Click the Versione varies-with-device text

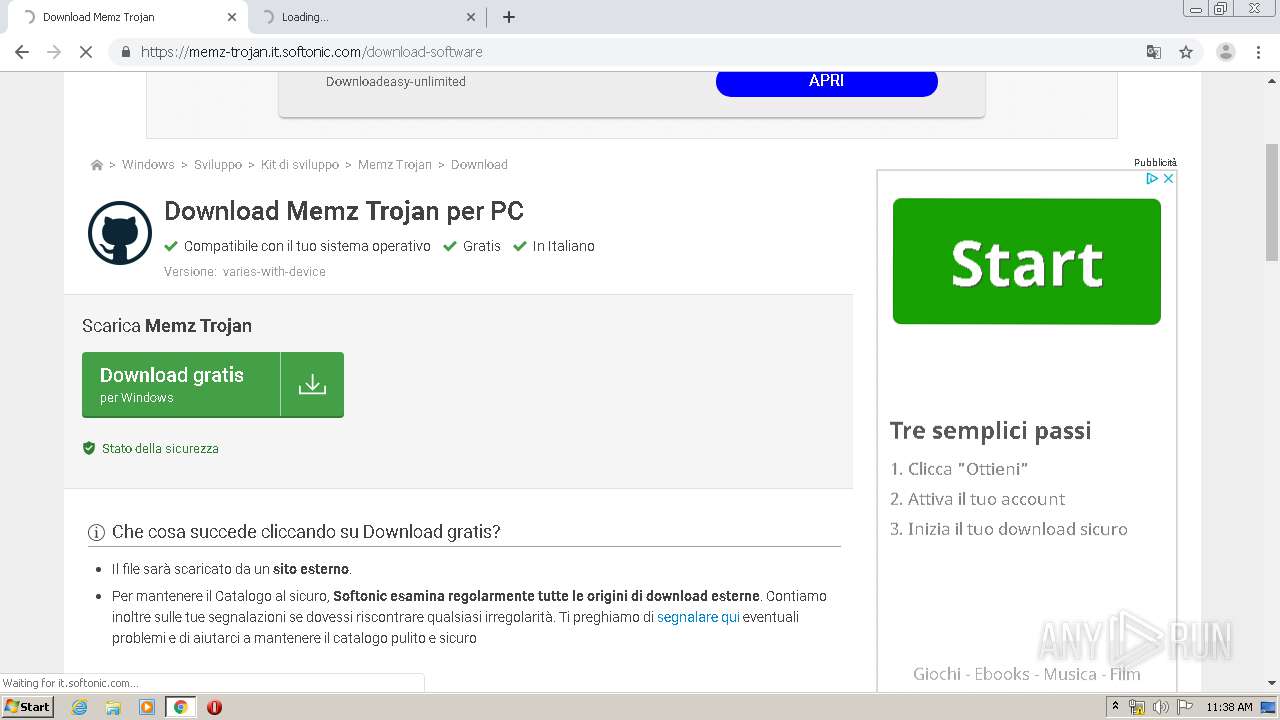click(x=245, y=272)
